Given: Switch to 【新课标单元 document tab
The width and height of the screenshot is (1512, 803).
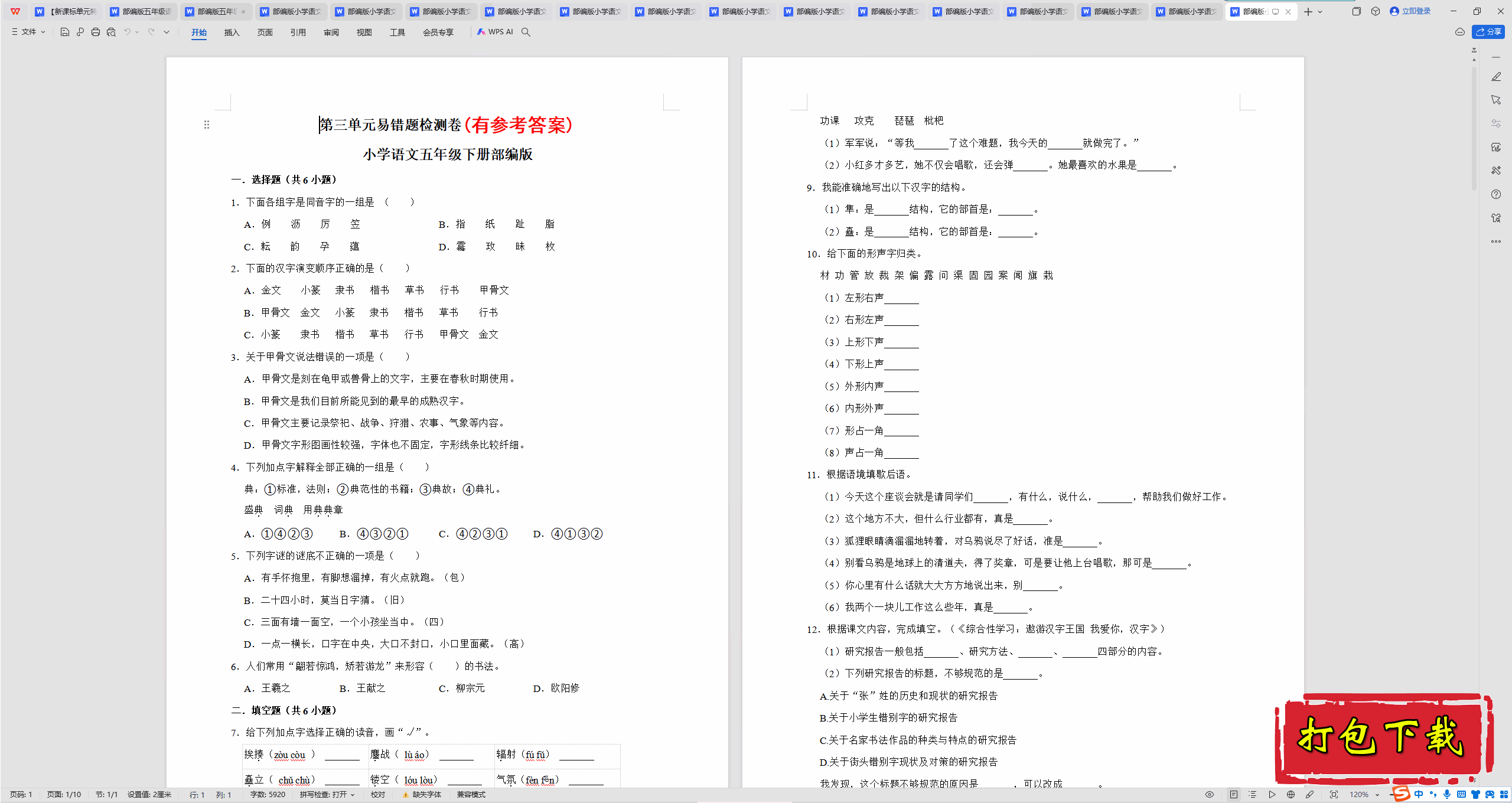Looking at the screenshot, I should pyautogui.click(x=67, y=11).
